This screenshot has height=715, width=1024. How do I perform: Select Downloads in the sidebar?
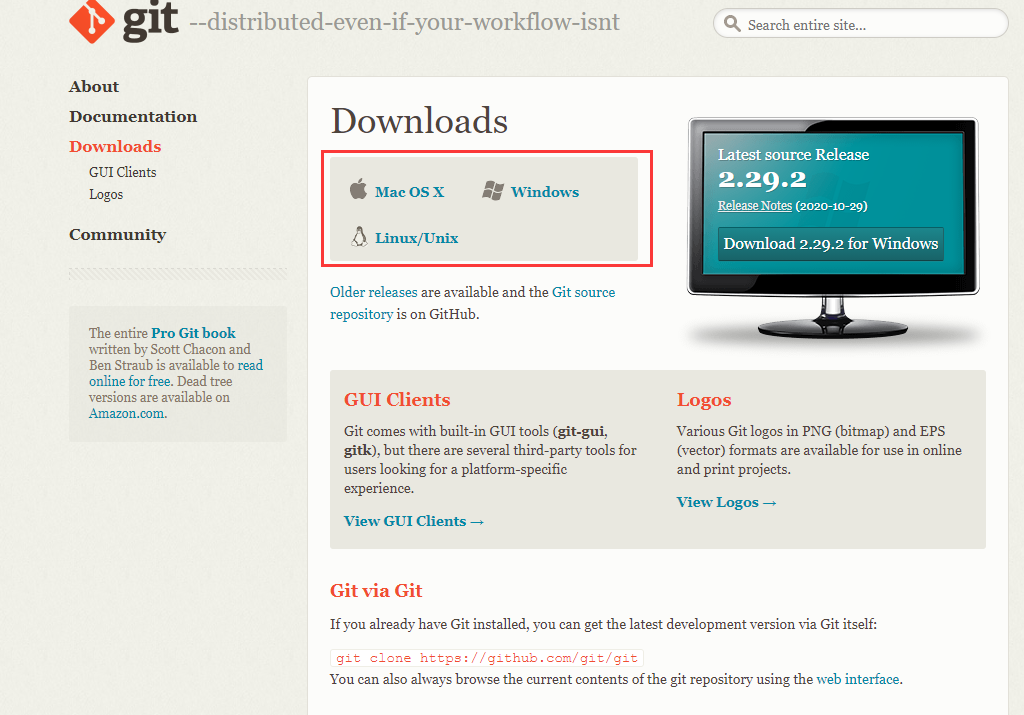115,146
